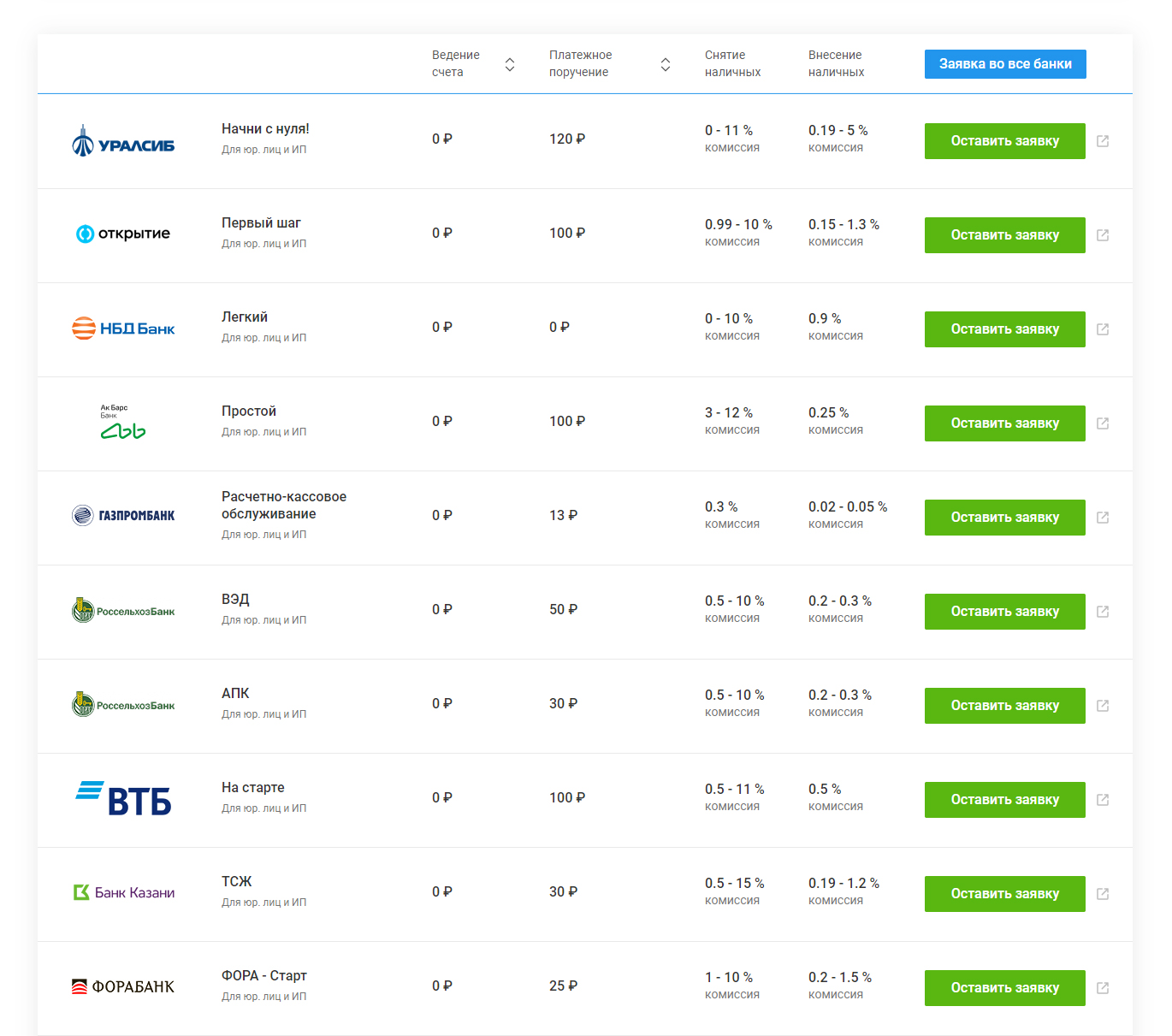1172x1036 pixels.
Task: Click the ВЭД tariff name
Action: tap(235, 600)
